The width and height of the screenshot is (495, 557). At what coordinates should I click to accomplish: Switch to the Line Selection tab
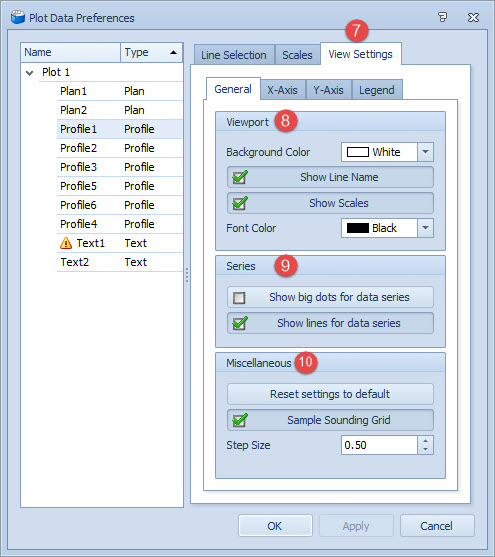click(x=234, y=55)
